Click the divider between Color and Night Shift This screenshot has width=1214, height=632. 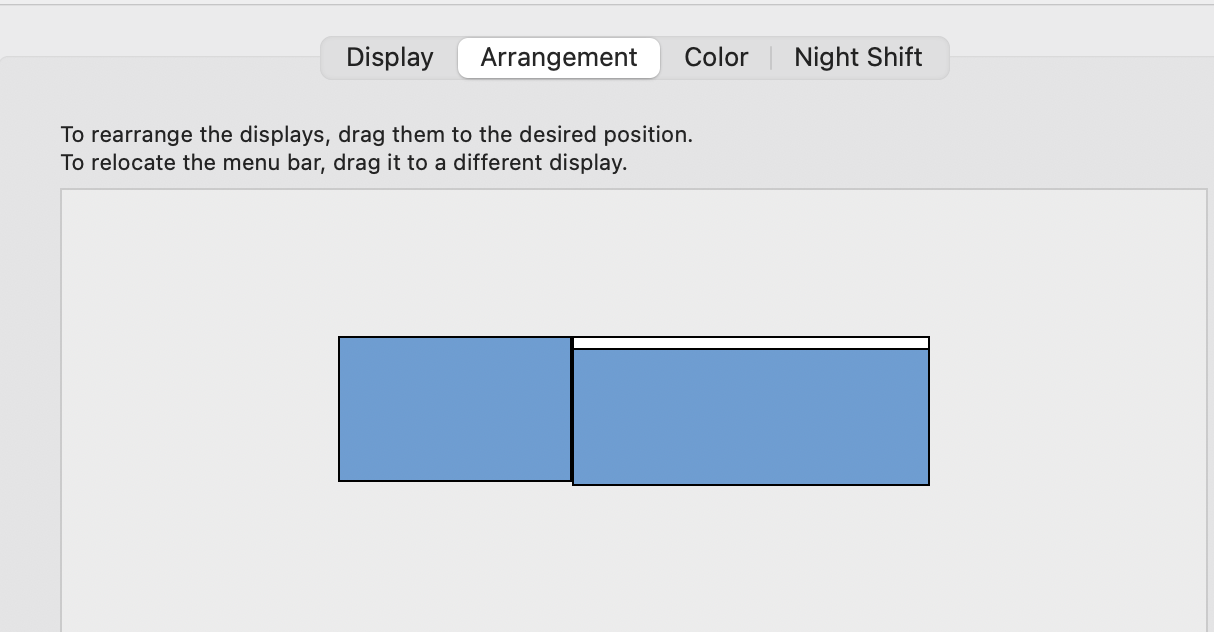pyautogui.click(x=771, y=58)
